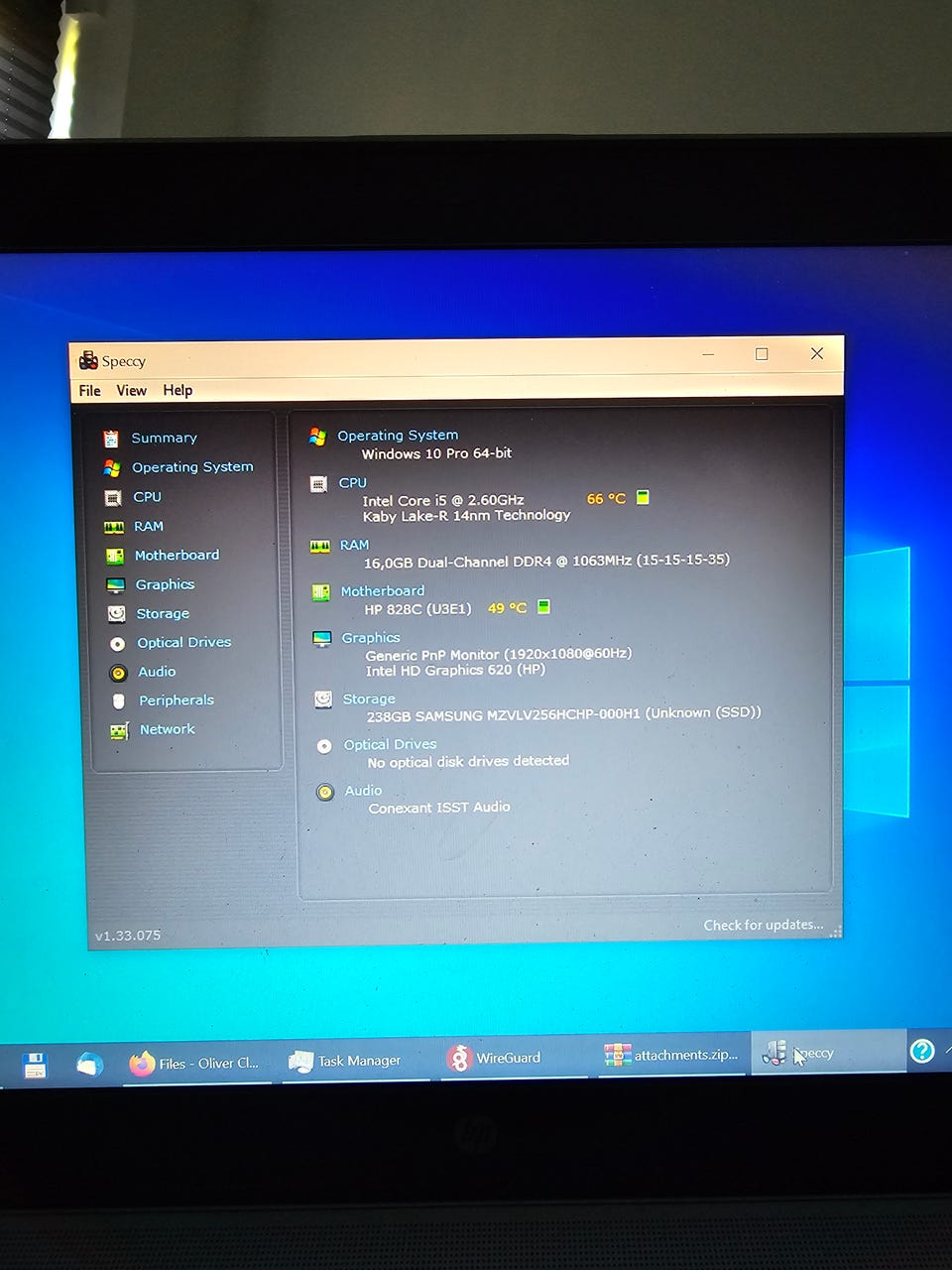Image resolution: width=952 pixels, height=1270 pixels.
Task: Show Optical Drives sidebar section
Action: [x=183, y=642]
